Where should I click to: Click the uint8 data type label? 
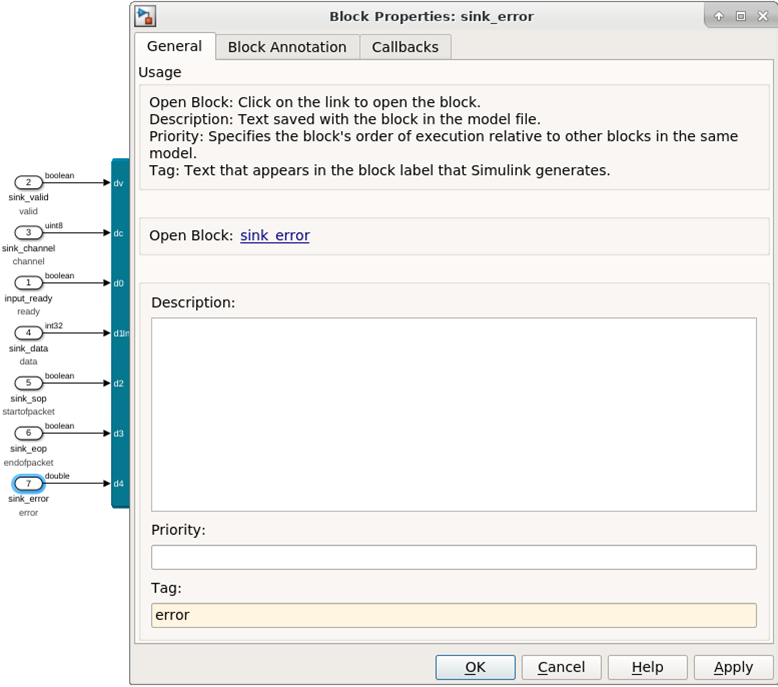pos(54,225)
